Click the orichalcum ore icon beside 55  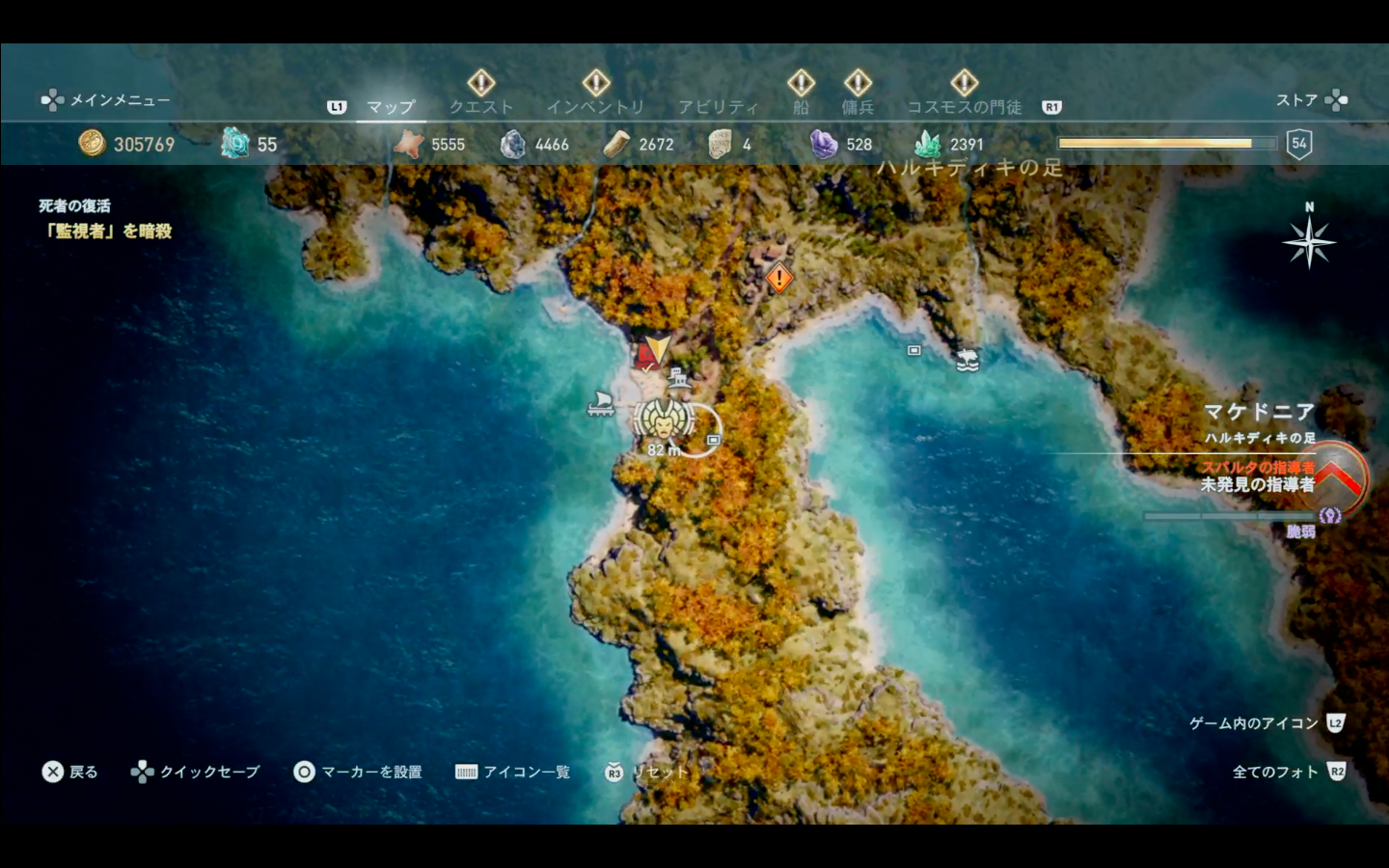click(x=235, y=144)
